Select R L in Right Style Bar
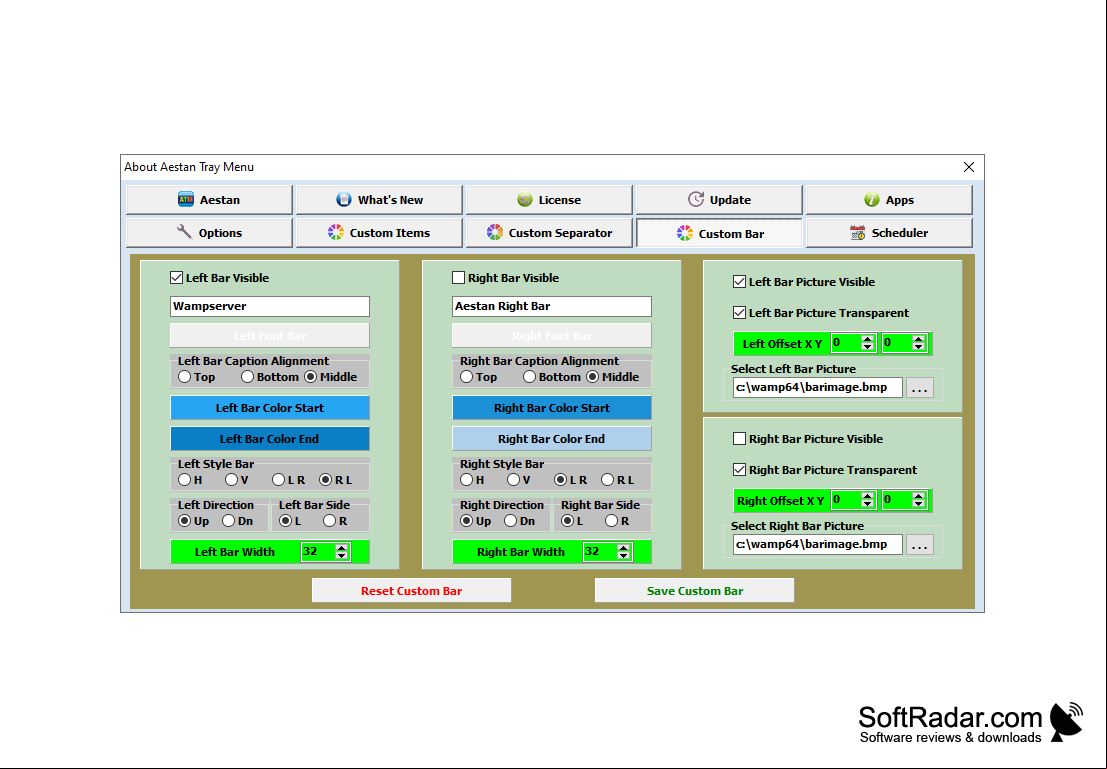This screenshot has height=769, width=1107. [608, 480]
